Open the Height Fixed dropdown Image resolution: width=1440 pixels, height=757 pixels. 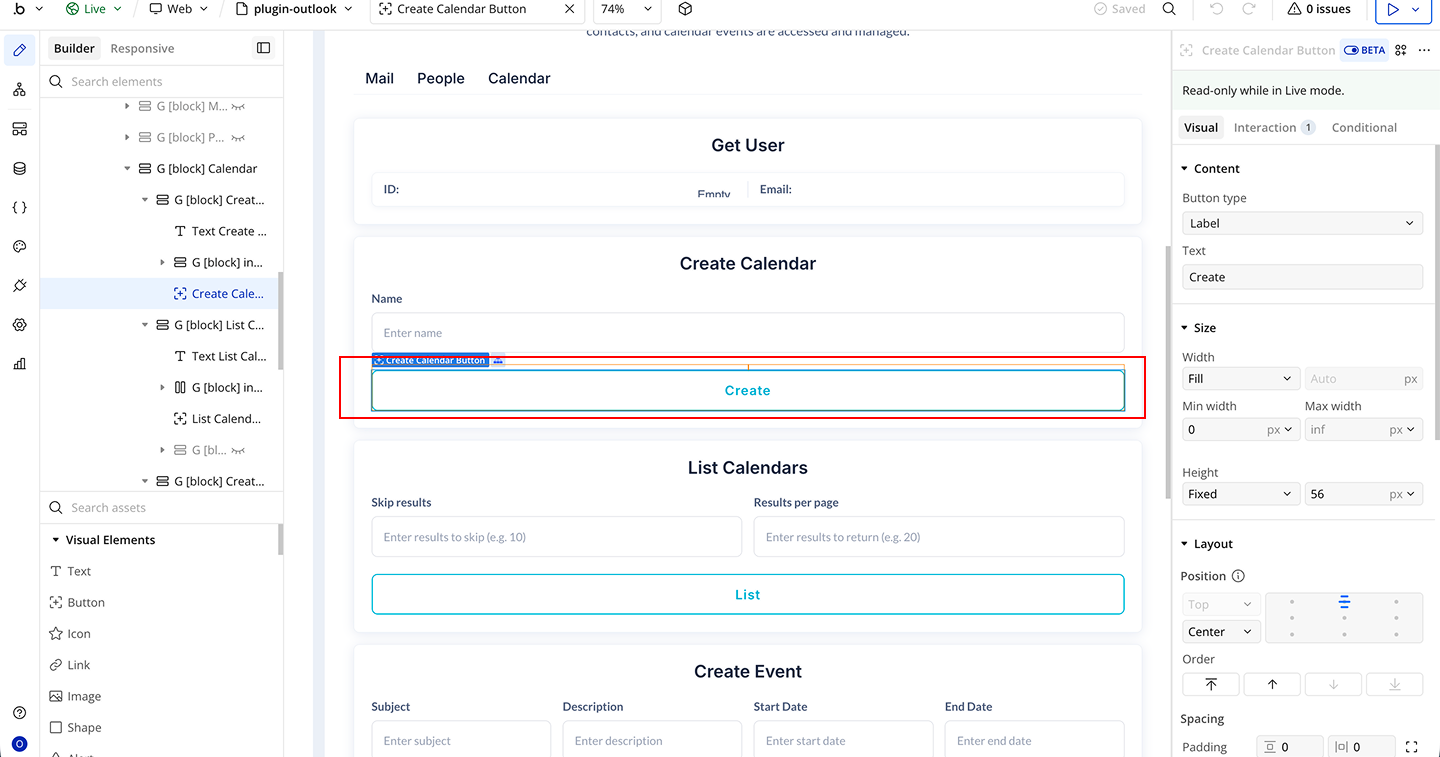coord(1240,494)
